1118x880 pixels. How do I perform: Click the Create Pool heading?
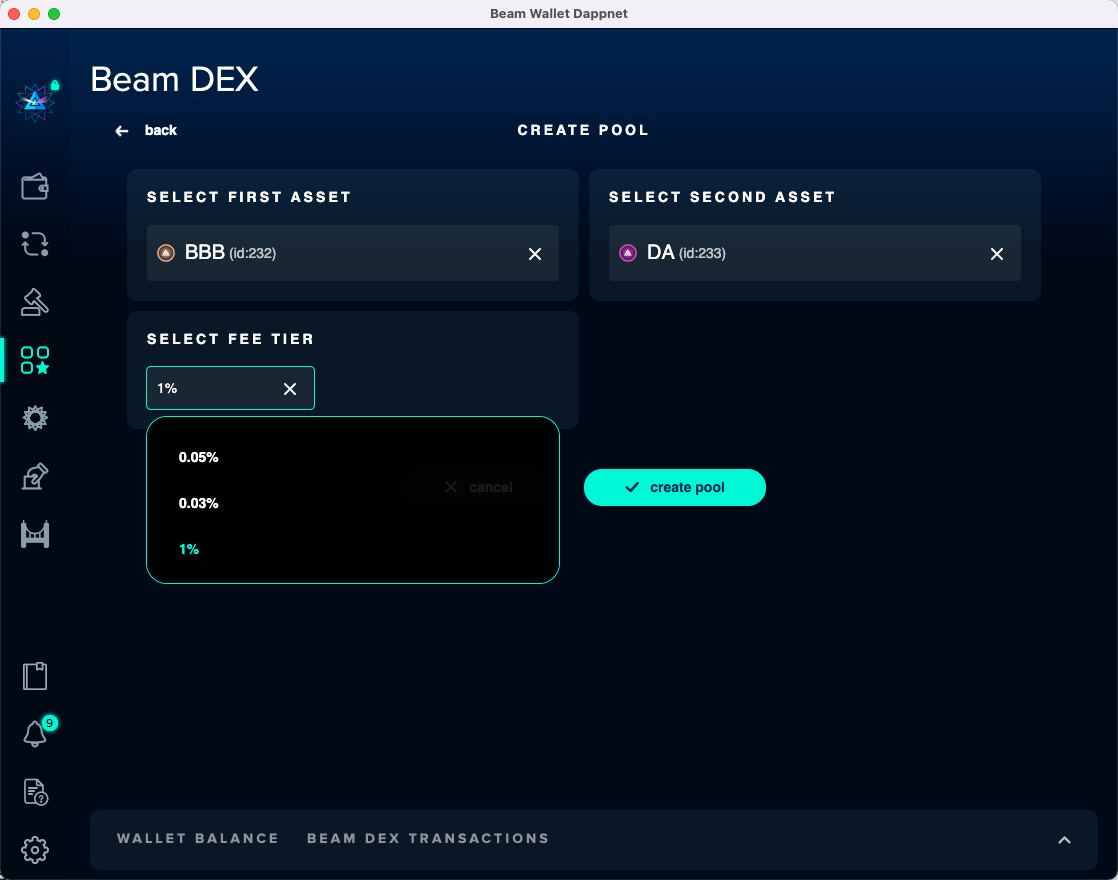click(x=583, y=130)
